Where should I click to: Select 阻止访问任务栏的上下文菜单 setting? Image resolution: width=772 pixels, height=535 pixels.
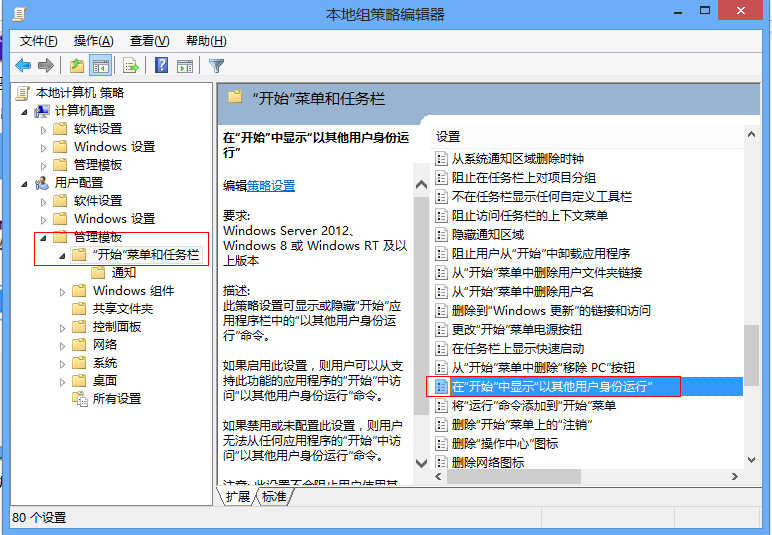click(x=530, y=216)
